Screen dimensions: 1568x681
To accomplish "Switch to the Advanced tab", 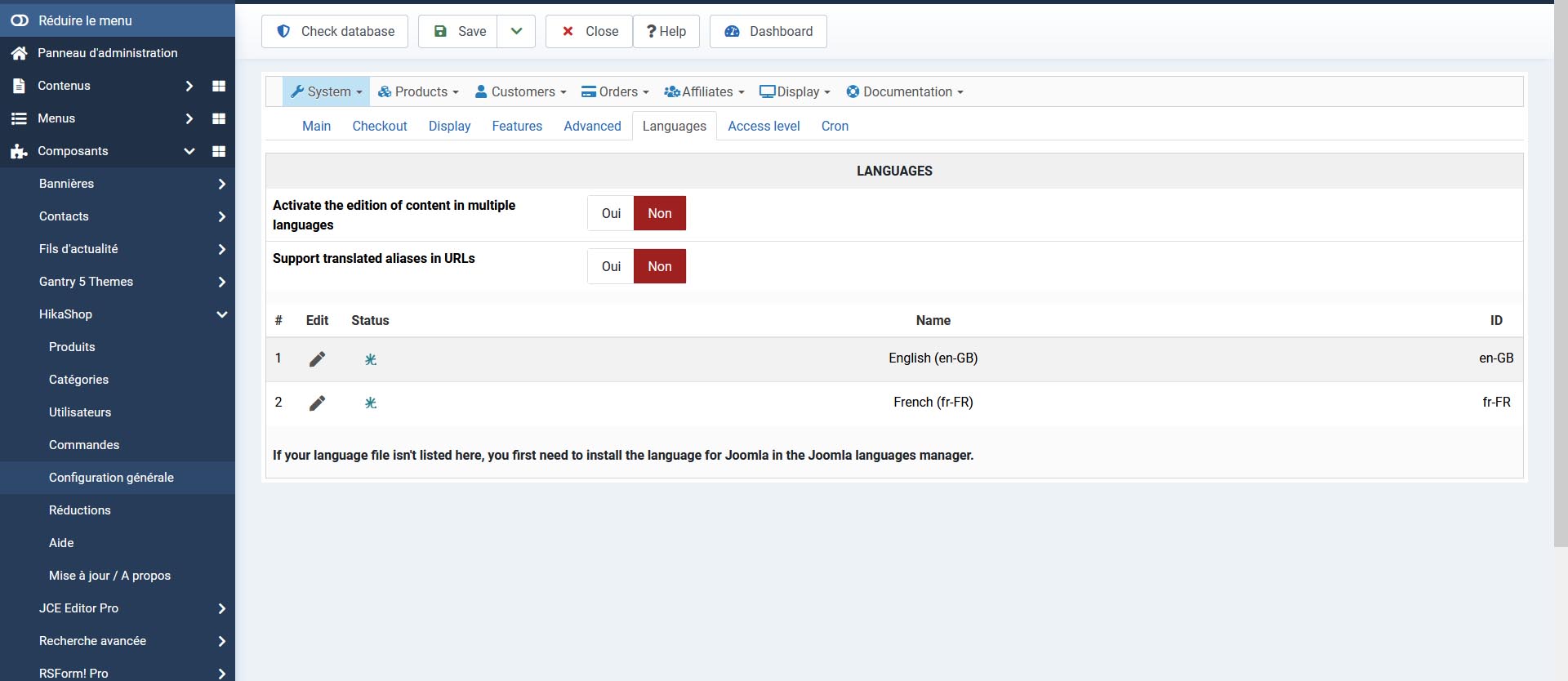I will (592, 126).
